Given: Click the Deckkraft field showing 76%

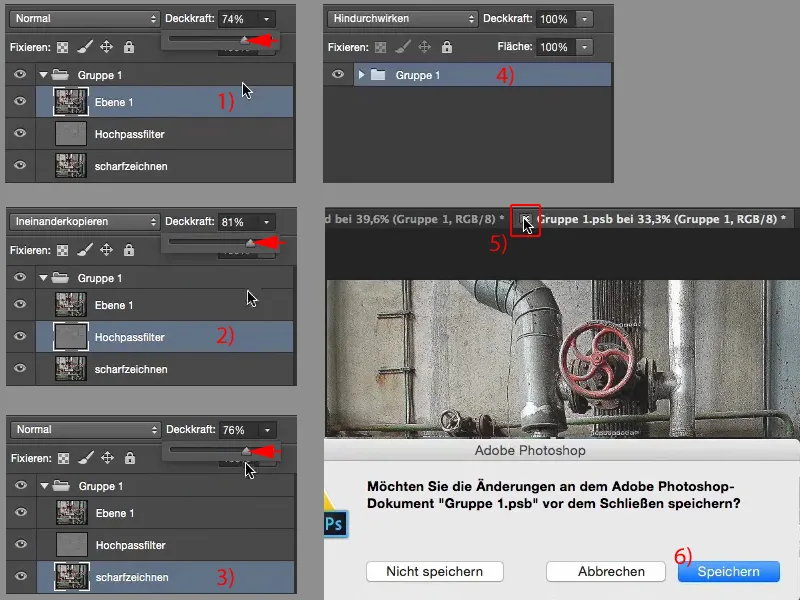Looking at the screenshot, I should (x=239, y=431).
